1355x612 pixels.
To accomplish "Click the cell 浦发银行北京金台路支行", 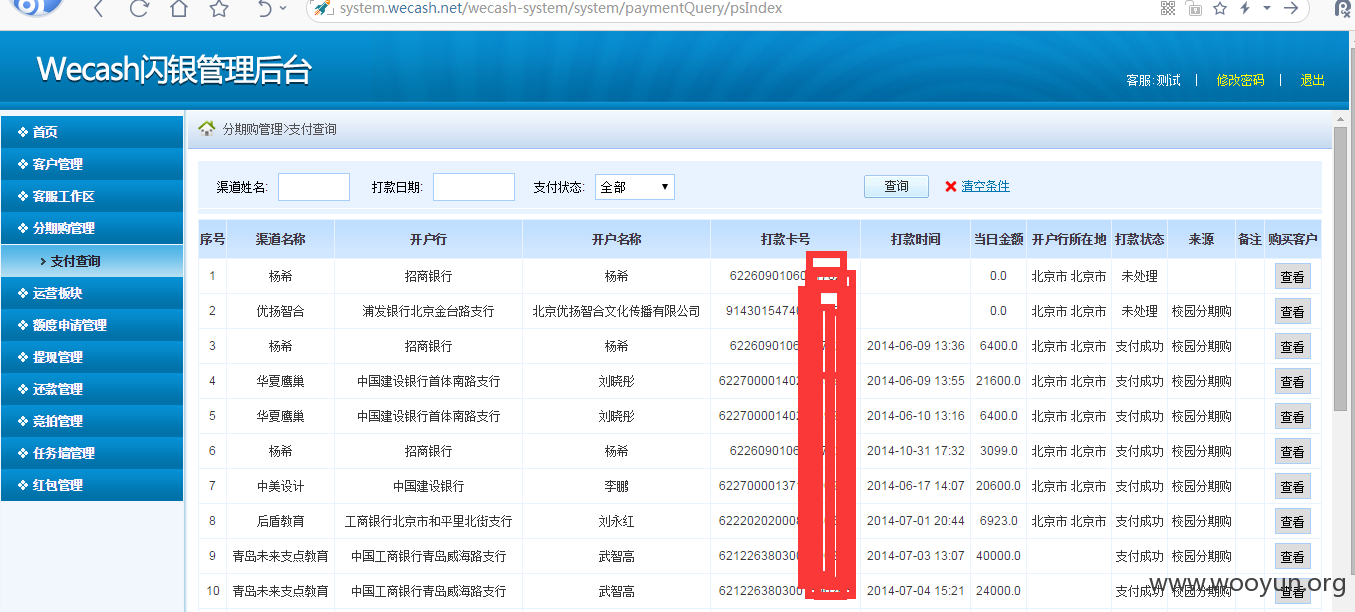I will tap(428, 311).
